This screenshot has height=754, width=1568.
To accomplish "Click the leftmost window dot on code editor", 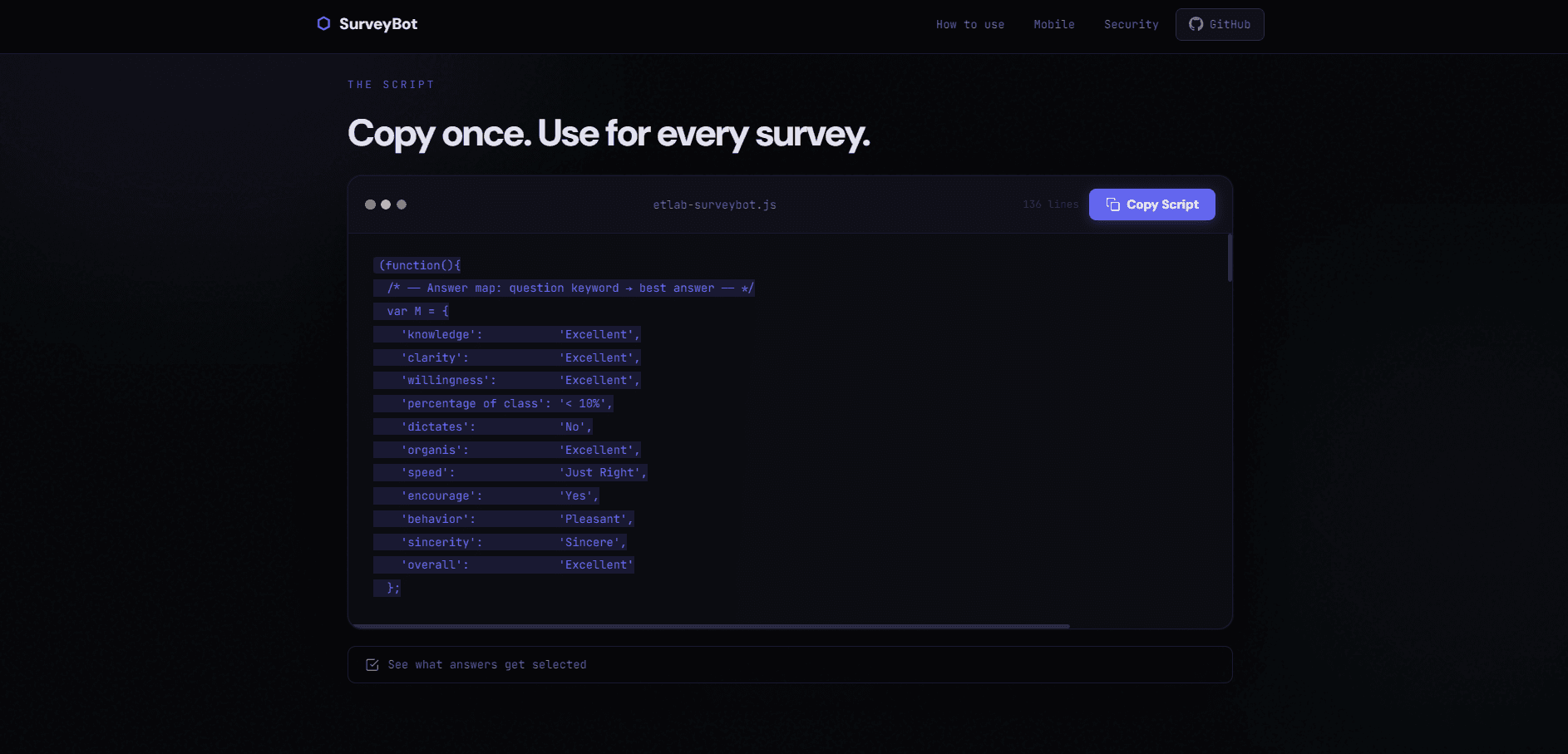I will [x=369, y=204].
